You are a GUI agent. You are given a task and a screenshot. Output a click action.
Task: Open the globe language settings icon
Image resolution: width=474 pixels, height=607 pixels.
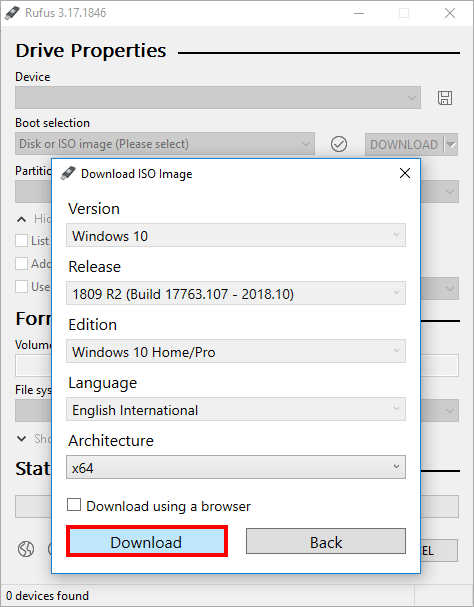pyautogui.click(x=26, y=549)
